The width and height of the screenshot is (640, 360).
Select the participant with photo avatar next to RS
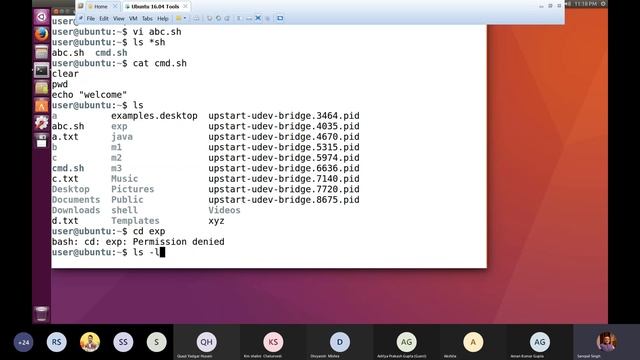tap(90, 342)
